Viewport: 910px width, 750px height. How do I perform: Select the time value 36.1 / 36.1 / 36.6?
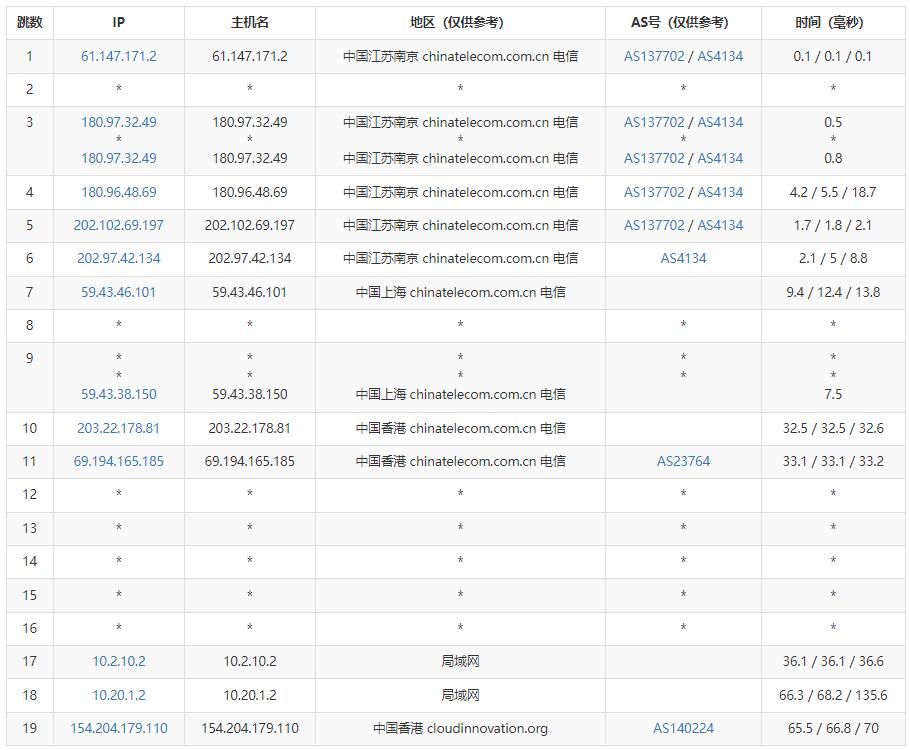pos(833,661)
